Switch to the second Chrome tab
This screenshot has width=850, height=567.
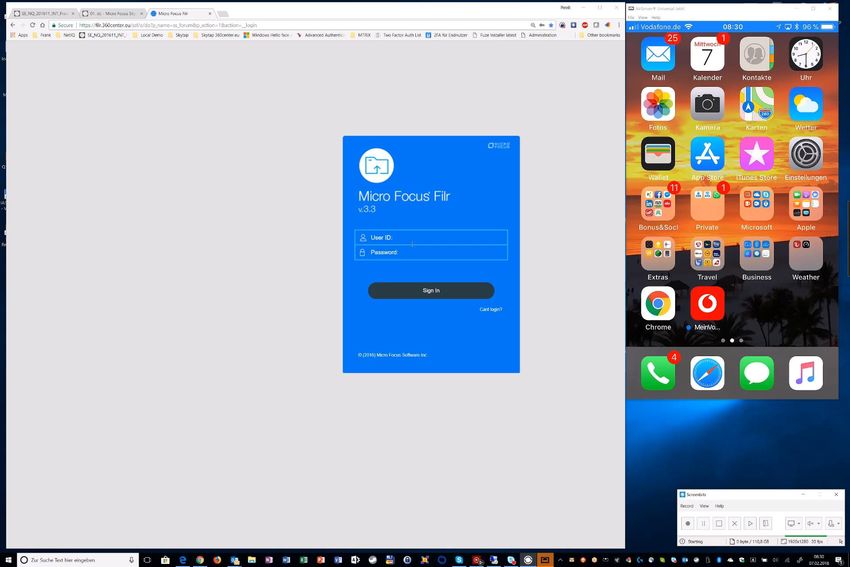(113, 13)
